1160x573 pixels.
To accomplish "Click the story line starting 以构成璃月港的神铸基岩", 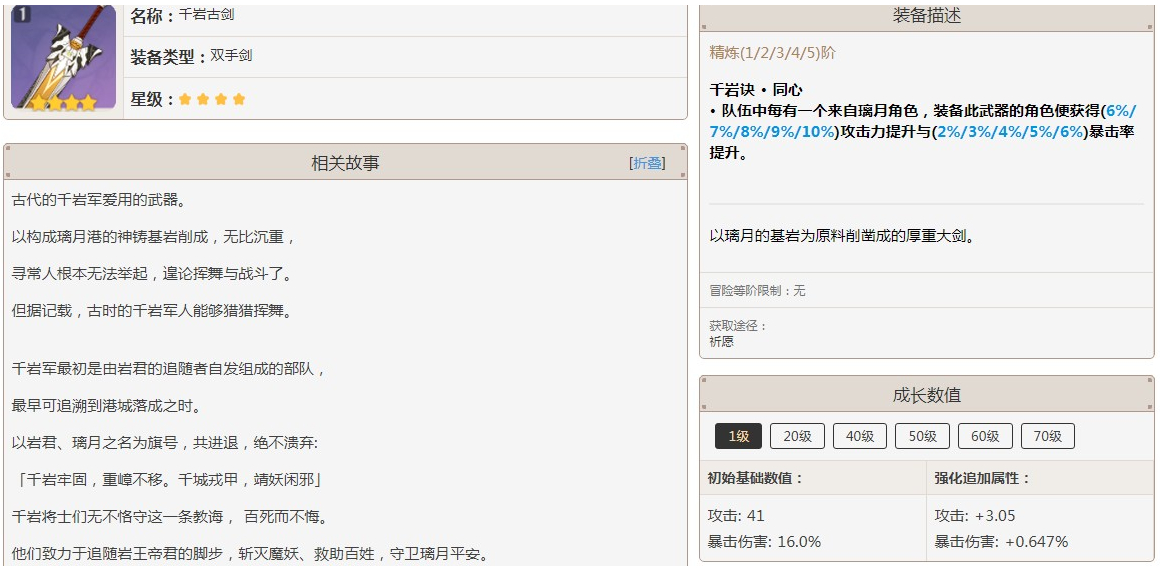I will [154, 237].
